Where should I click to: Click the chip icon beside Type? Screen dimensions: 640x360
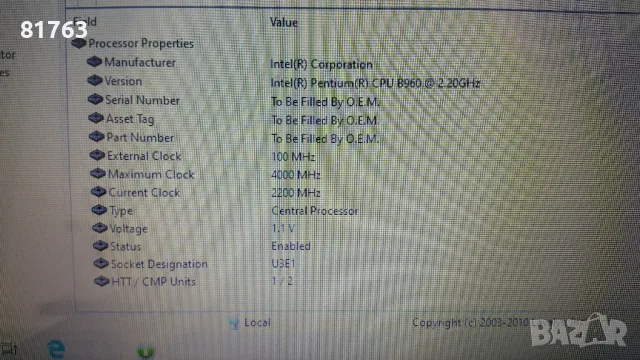pyautogui.click(x=99, y=210)
